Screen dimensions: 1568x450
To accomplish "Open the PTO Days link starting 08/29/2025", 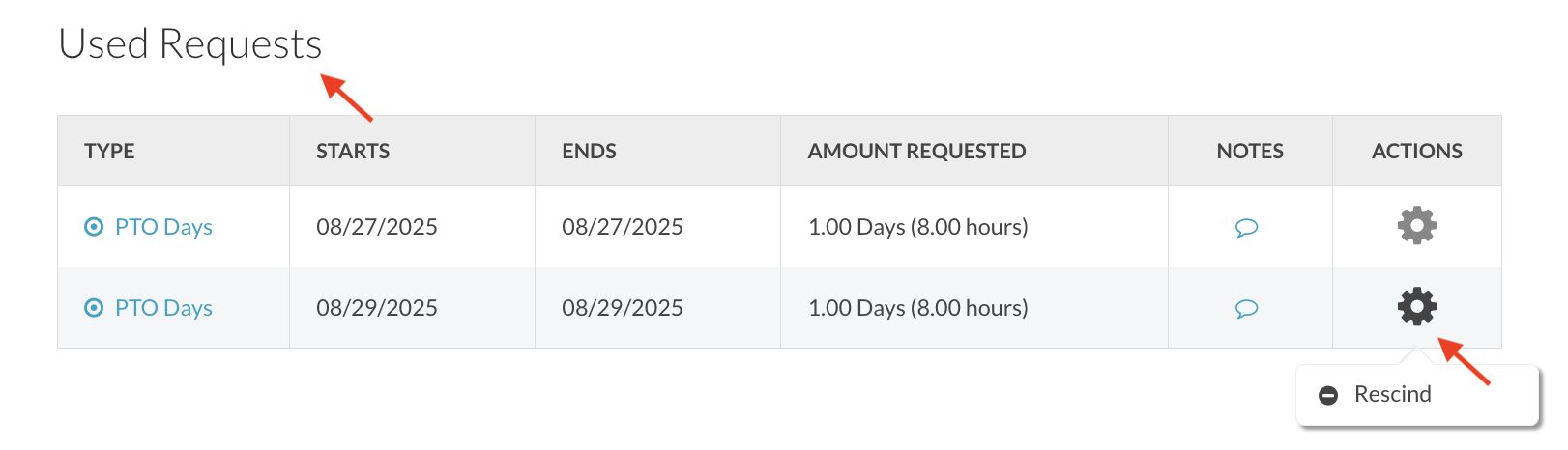I will [x=163, y=308].
